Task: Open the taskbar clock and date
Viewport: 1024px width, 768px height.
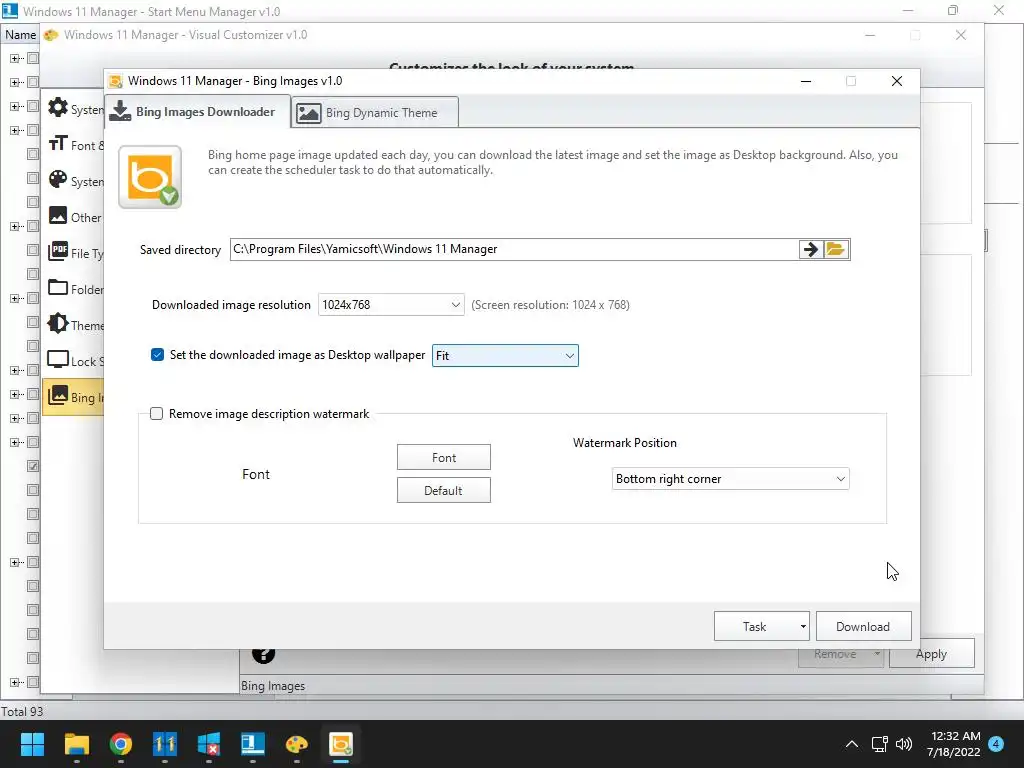Action: (x=953, y=744)
